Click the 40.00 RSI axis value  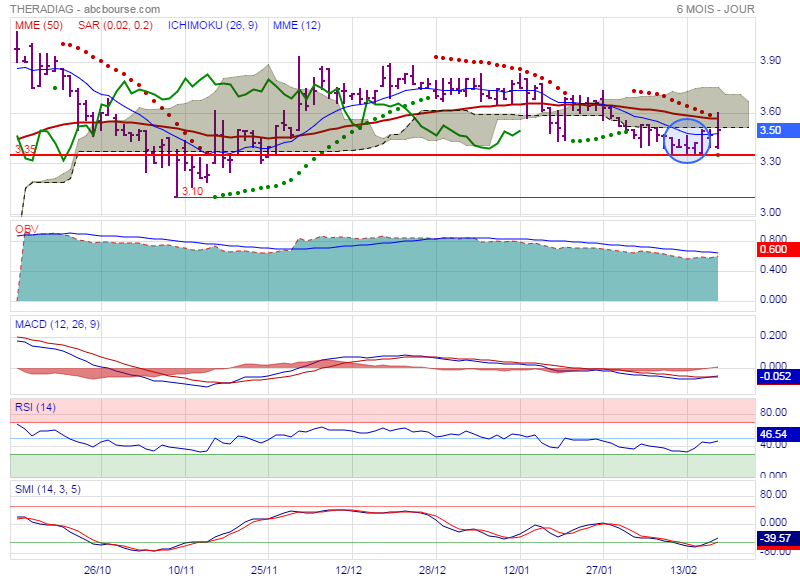pyautogui.click(x=773, y=445)
